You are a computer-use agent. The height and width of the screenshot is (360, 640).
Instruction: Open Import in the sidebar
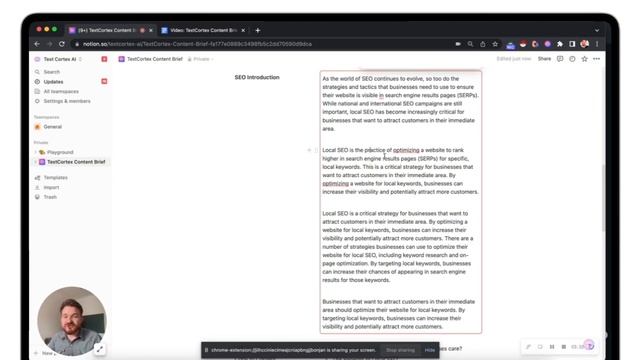coord(51,187)
